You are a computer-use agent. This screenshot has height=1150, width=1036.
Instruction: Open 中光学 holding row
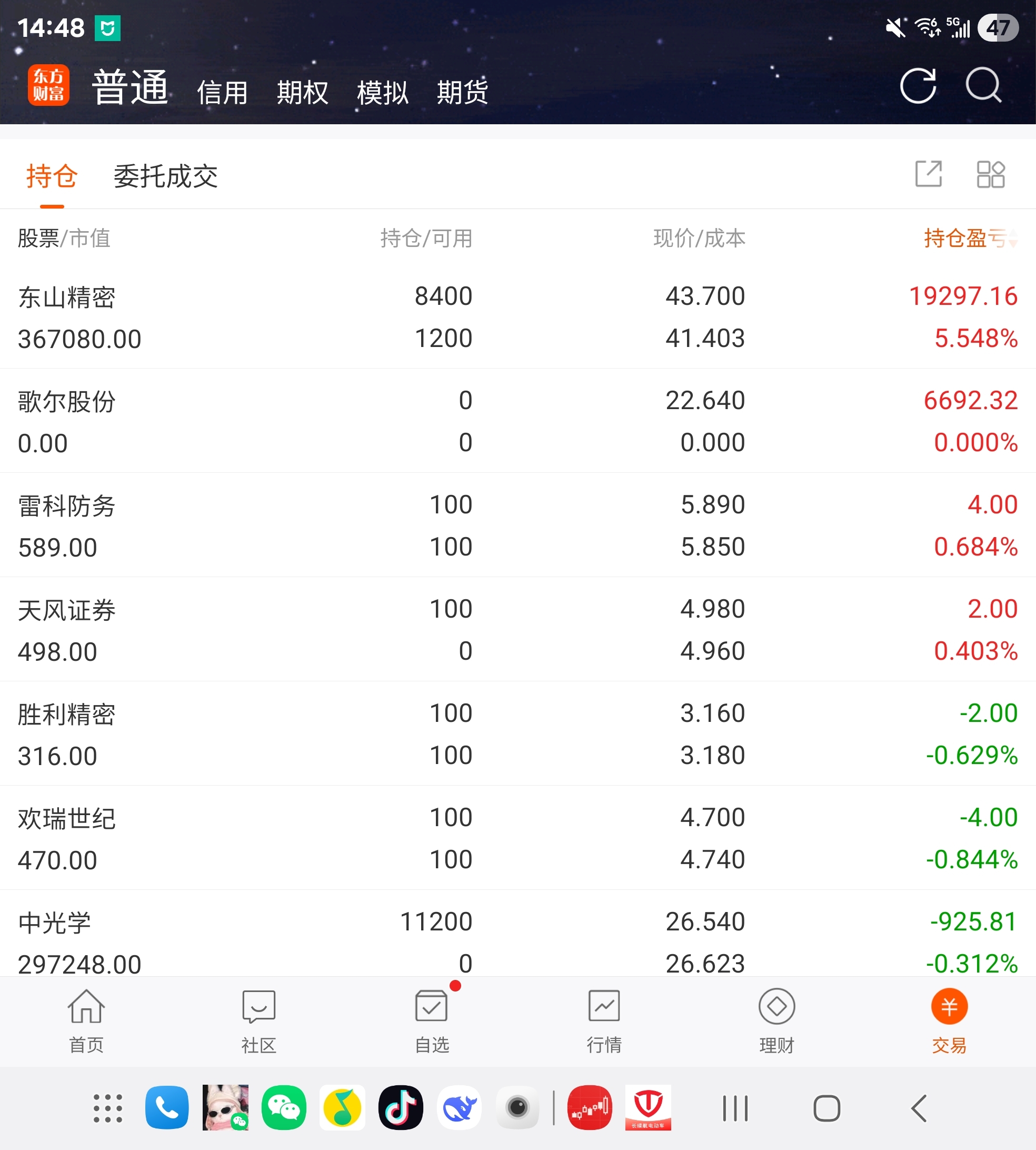(518, 934)
